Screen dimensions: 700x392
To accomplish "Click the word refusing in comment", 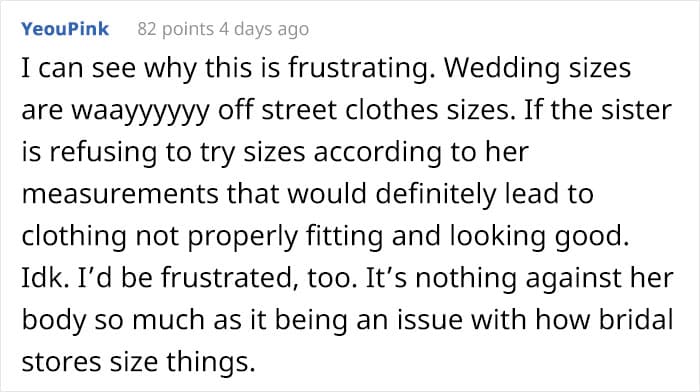I will coord(103,153).
